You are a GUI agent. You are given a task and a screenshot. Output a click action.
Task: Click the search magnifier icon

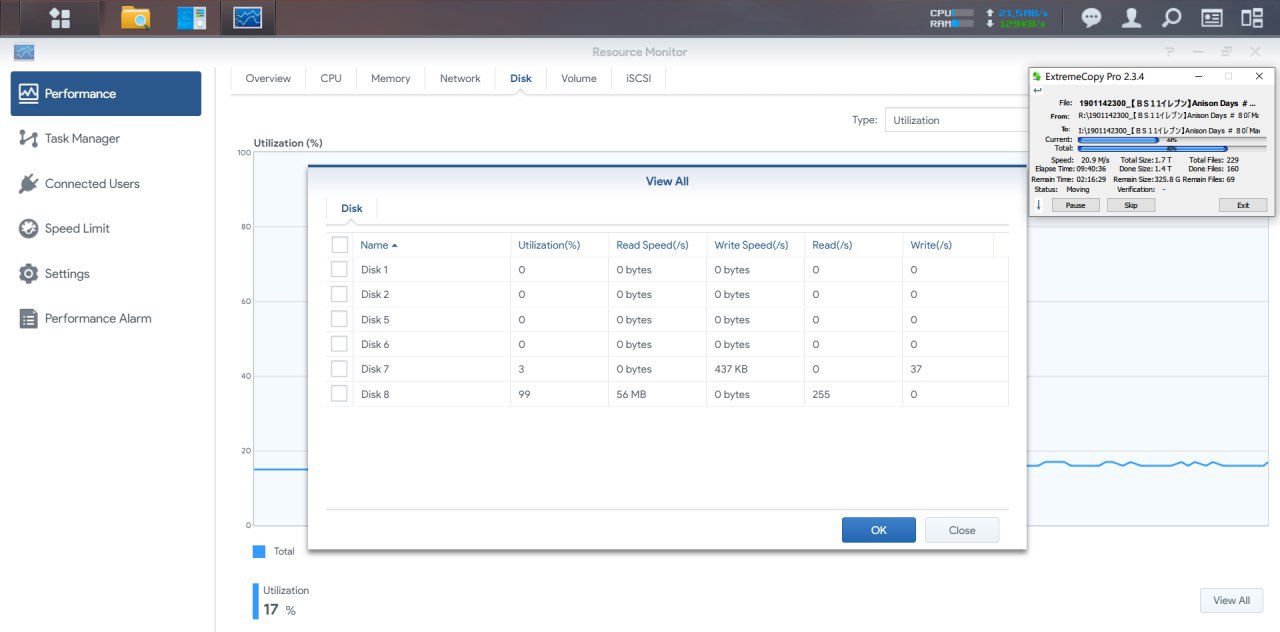coord(1171,18)
